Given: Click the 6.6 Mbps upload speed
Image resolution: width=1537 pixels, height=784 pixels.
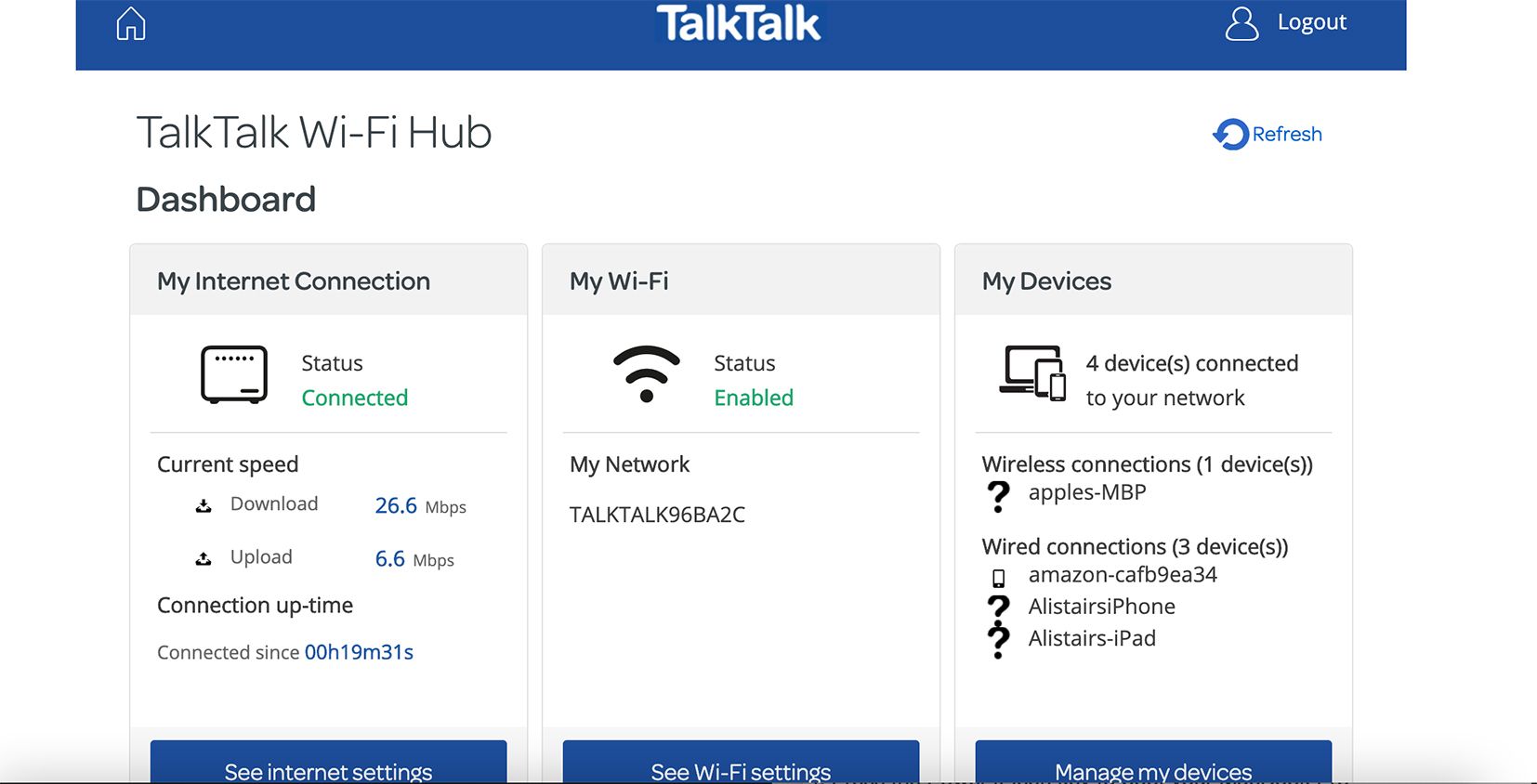Looking at the screenshot, I should (x=414, y=559).
